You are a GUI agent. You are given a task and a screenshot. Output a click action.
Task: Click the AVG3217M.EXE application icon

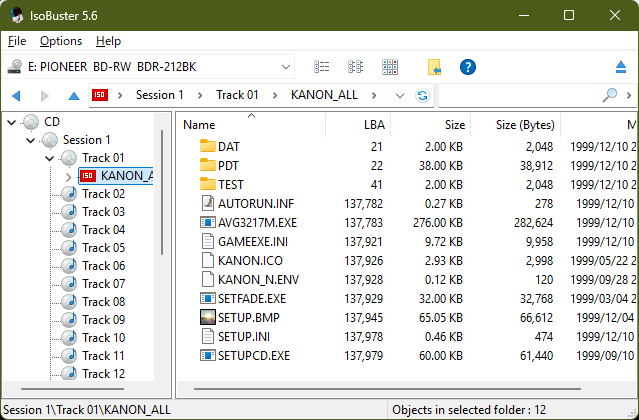point(208,222)
